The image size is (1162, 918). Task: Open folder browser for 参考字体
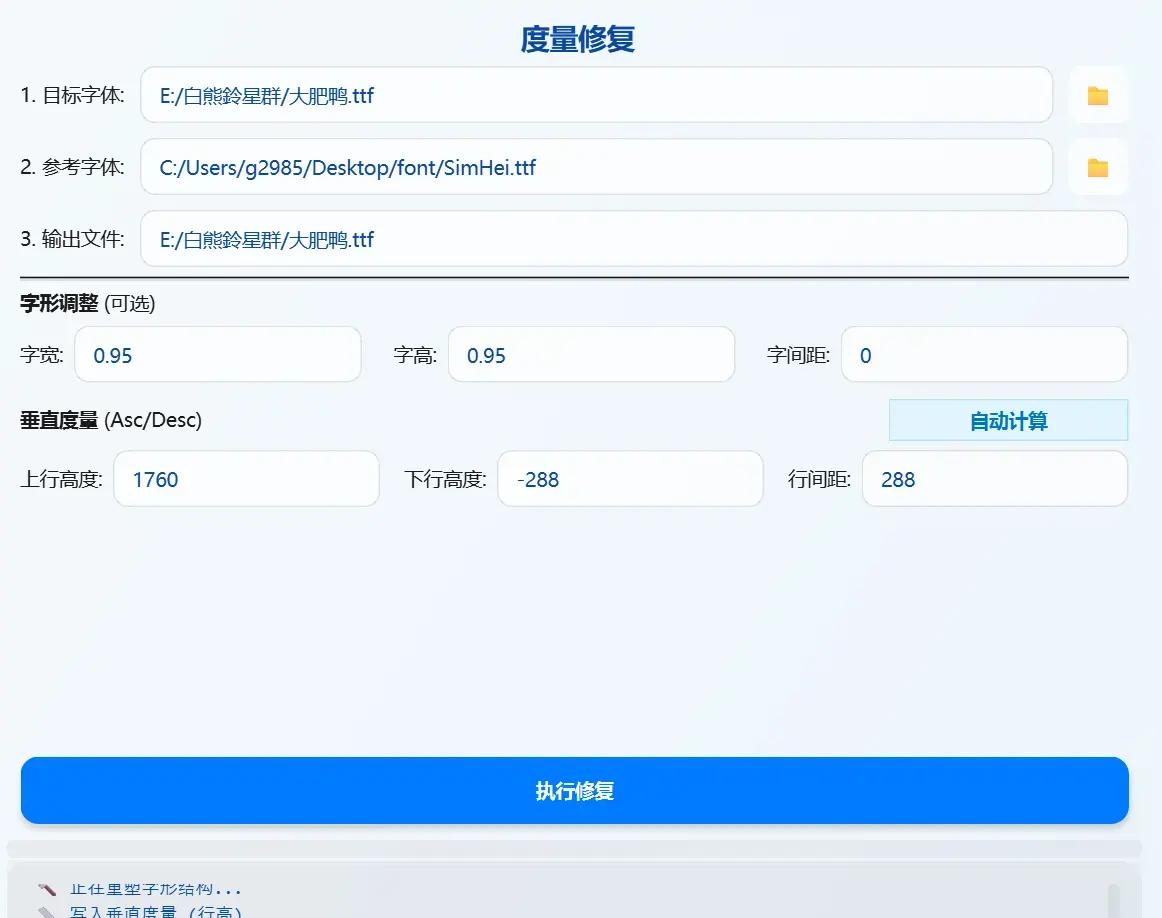pyautogui.click(x=1098, y=167)
